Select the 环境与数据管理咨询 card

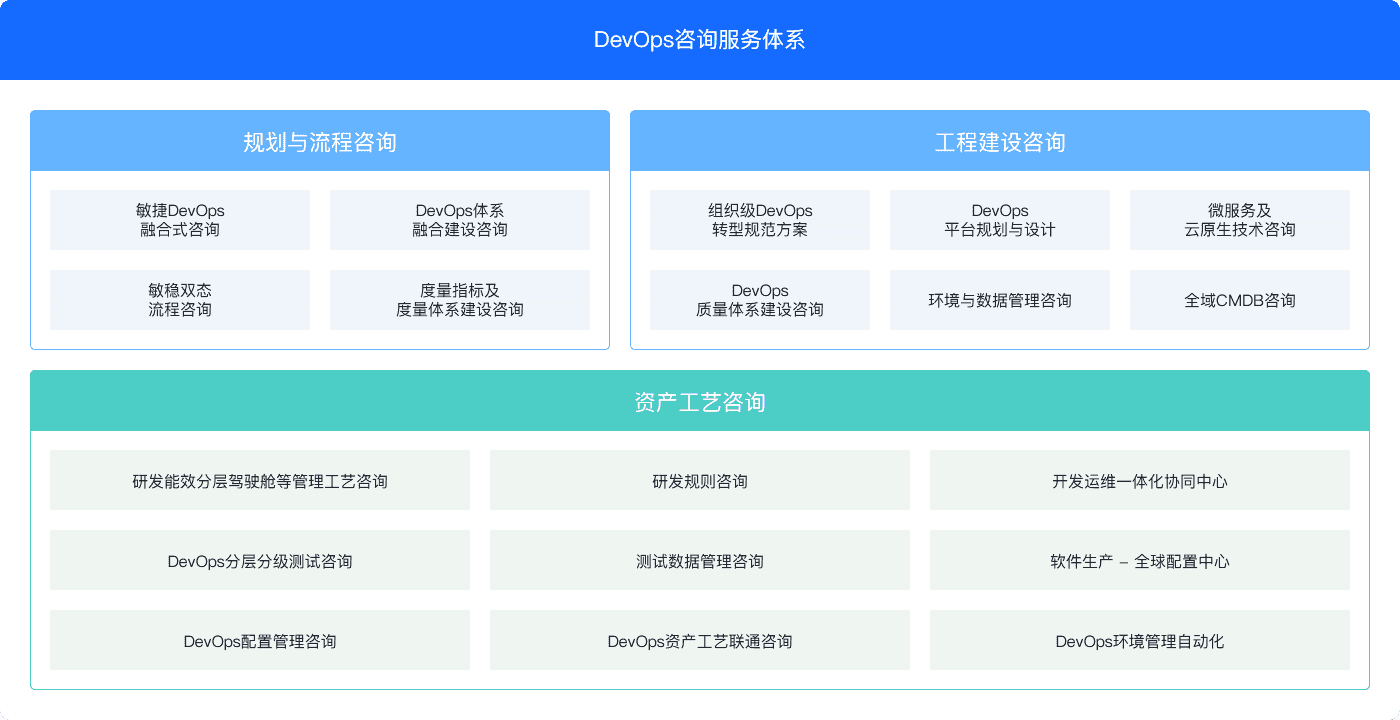pos(1000,299)
